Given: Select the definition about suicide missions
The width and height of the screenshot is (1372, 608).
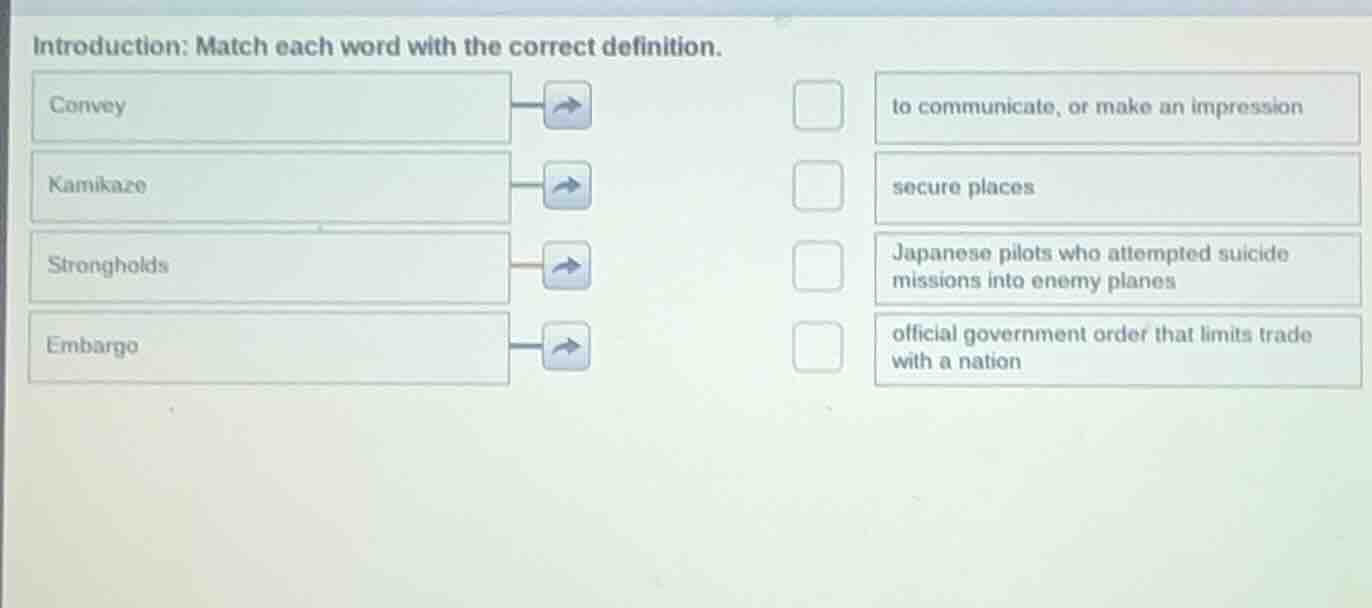Looking at the screenshot, I should click(1117, 267).
